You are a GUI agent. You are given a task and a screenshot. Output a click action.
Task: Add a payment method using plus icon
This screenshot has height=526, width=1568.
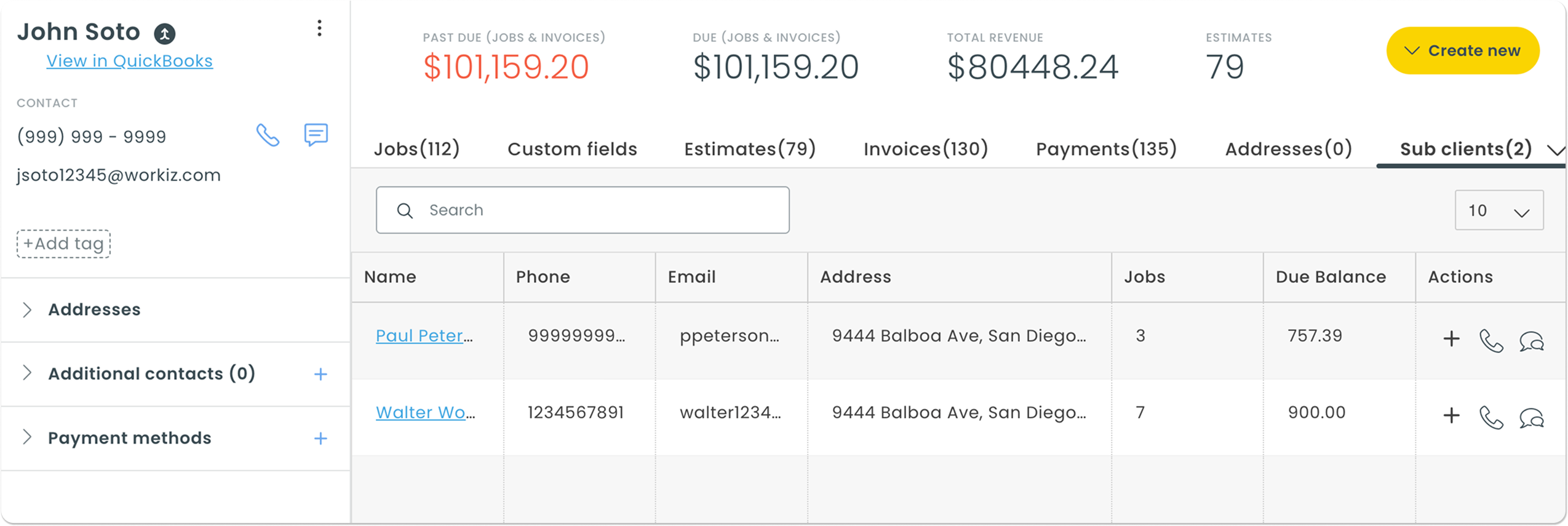click(x=320, y=439)
